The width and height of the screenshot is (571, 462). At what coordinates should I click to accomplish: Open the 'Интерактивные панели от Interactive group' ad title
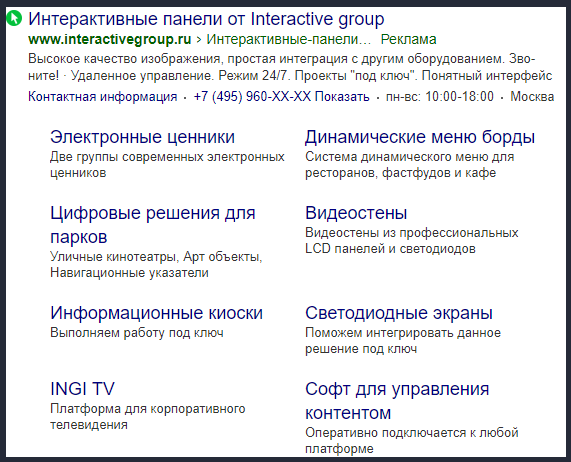pyautogui.click(x=206, y=19)
